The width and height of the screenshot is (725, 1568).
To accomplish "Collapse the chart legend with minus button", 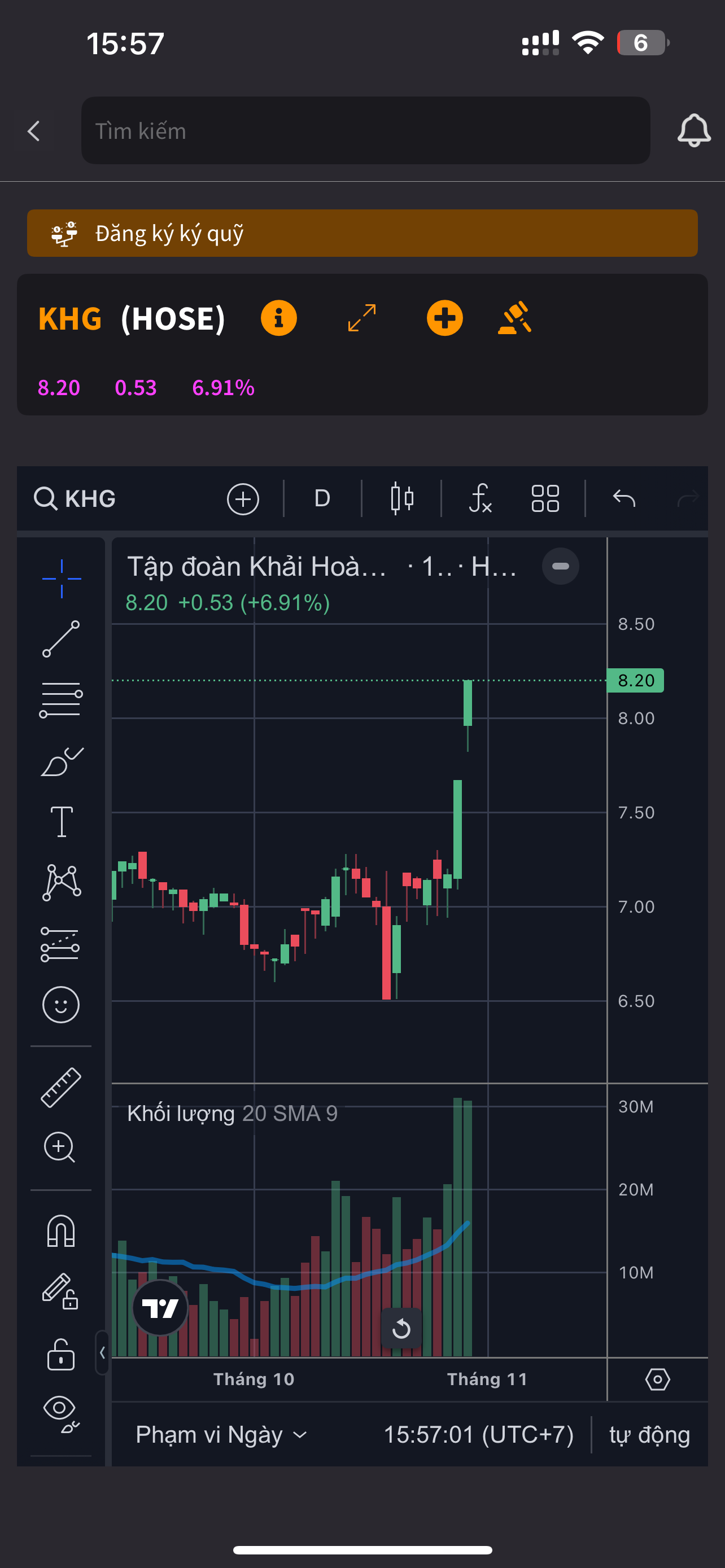I will point(560,566).
